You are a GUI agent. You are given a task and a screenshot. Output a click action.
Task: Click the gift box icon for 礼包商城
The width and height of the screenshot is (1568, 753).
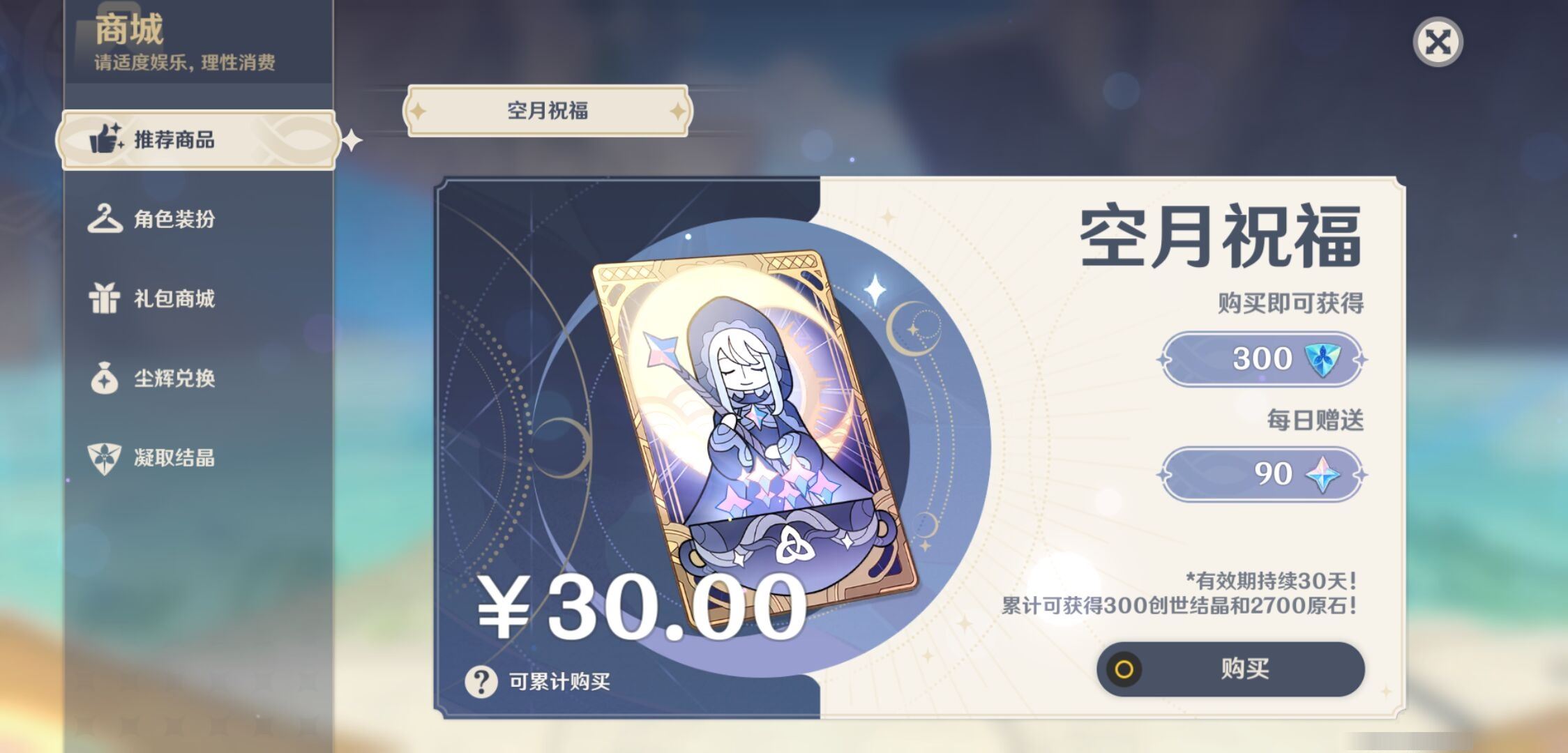click(105, 298)
